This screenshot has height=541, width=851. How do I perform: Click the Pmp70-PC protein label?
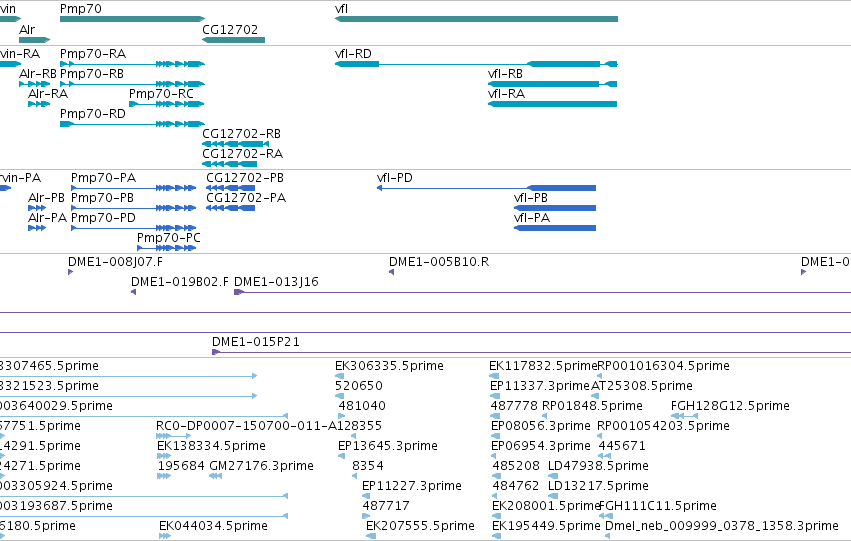point(169,238)
